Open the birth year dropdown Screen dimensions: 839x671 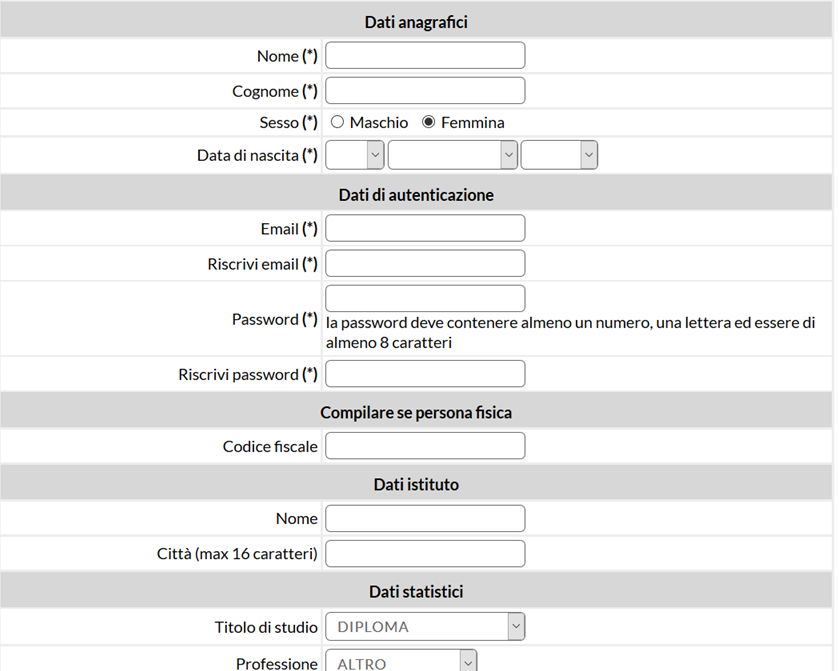coord(559,155)
